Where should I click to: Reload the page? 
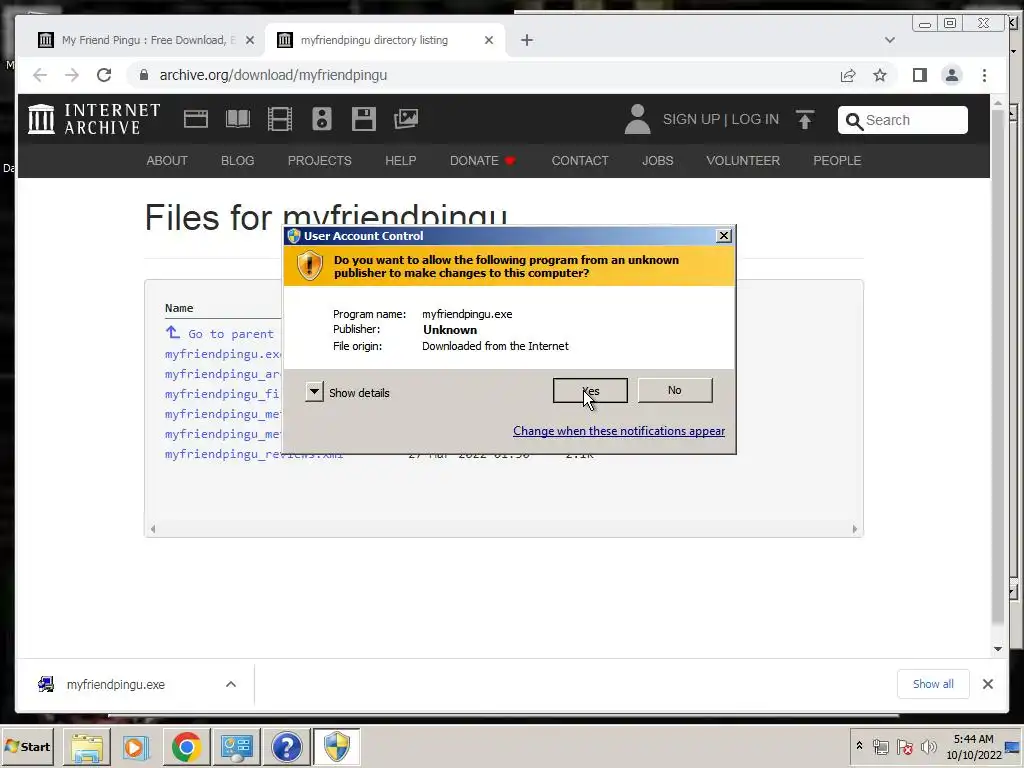104,75
